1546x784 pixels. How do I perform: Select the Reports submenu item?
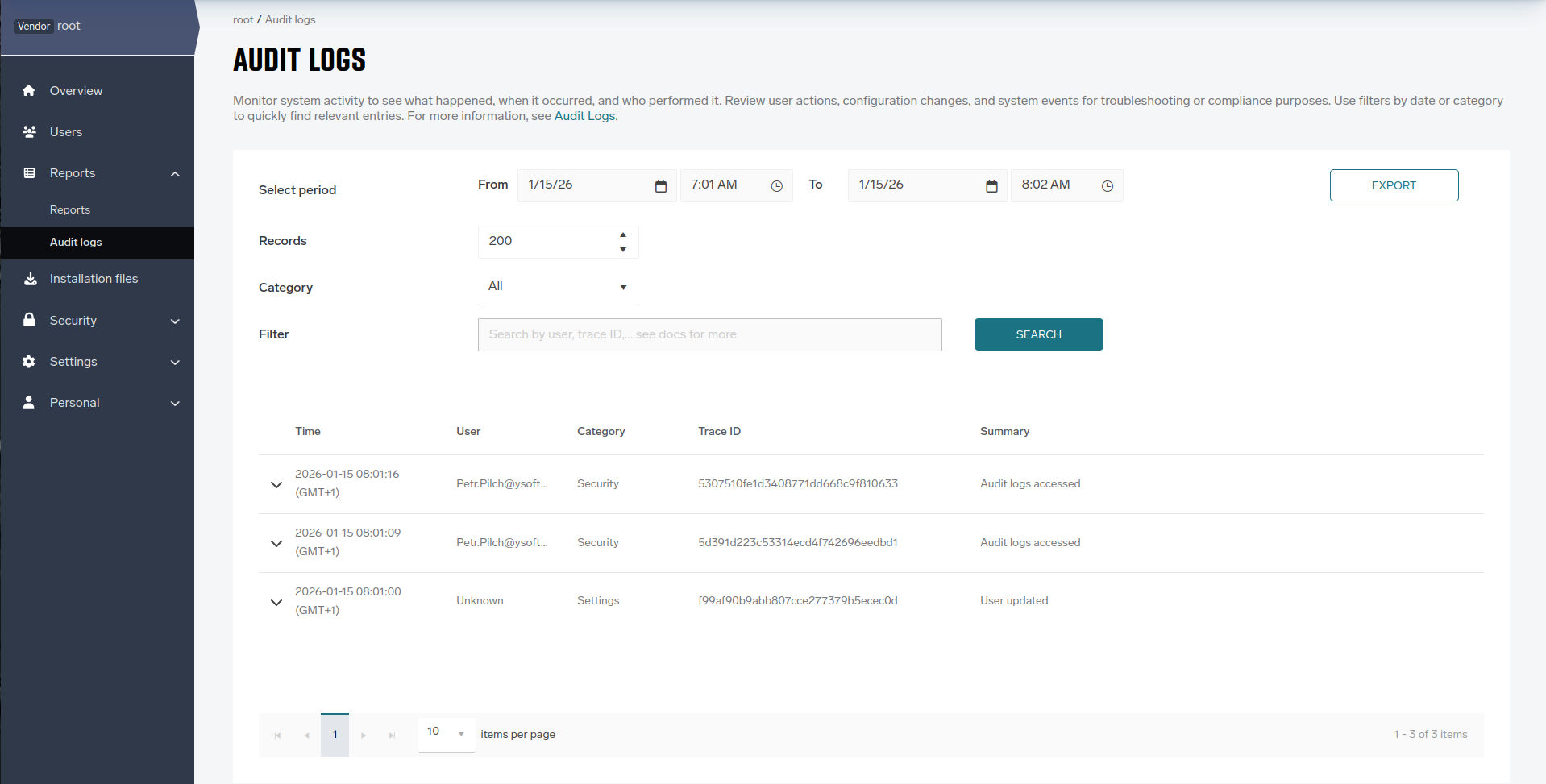(x=70, y=209)
